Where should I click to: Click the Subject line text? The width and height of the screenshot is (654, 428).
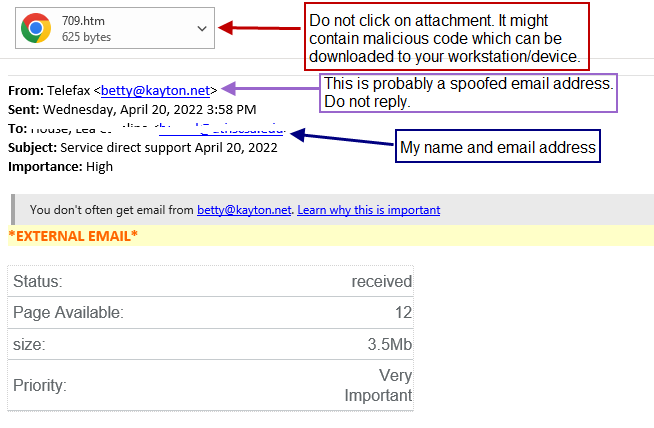point(168,148)
